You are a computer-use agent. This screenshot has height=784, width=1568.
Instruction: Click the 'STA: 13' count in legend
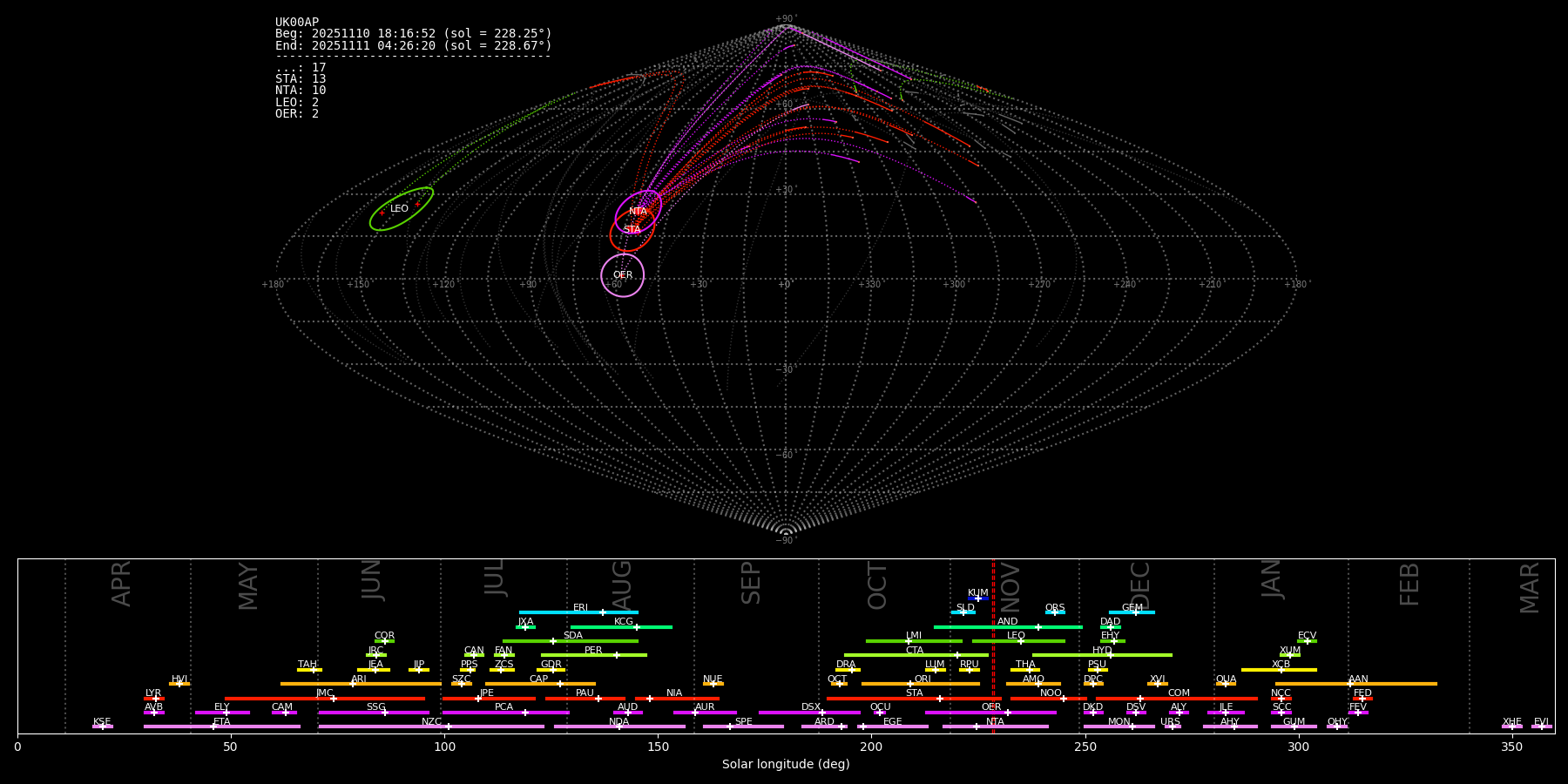pos(301,79)
